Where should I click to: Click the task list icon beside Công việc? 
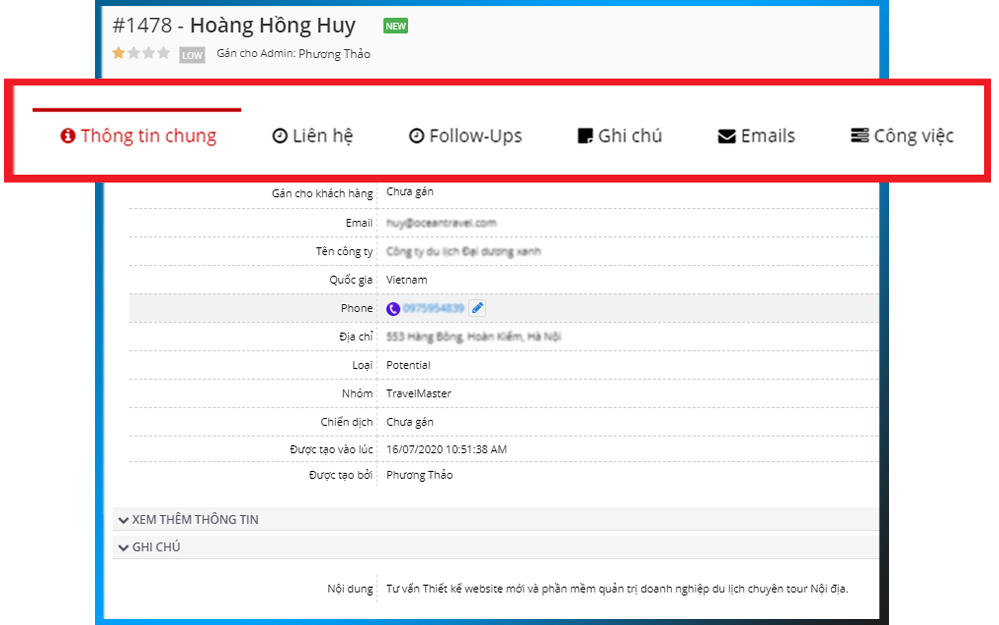pos(859,136)
